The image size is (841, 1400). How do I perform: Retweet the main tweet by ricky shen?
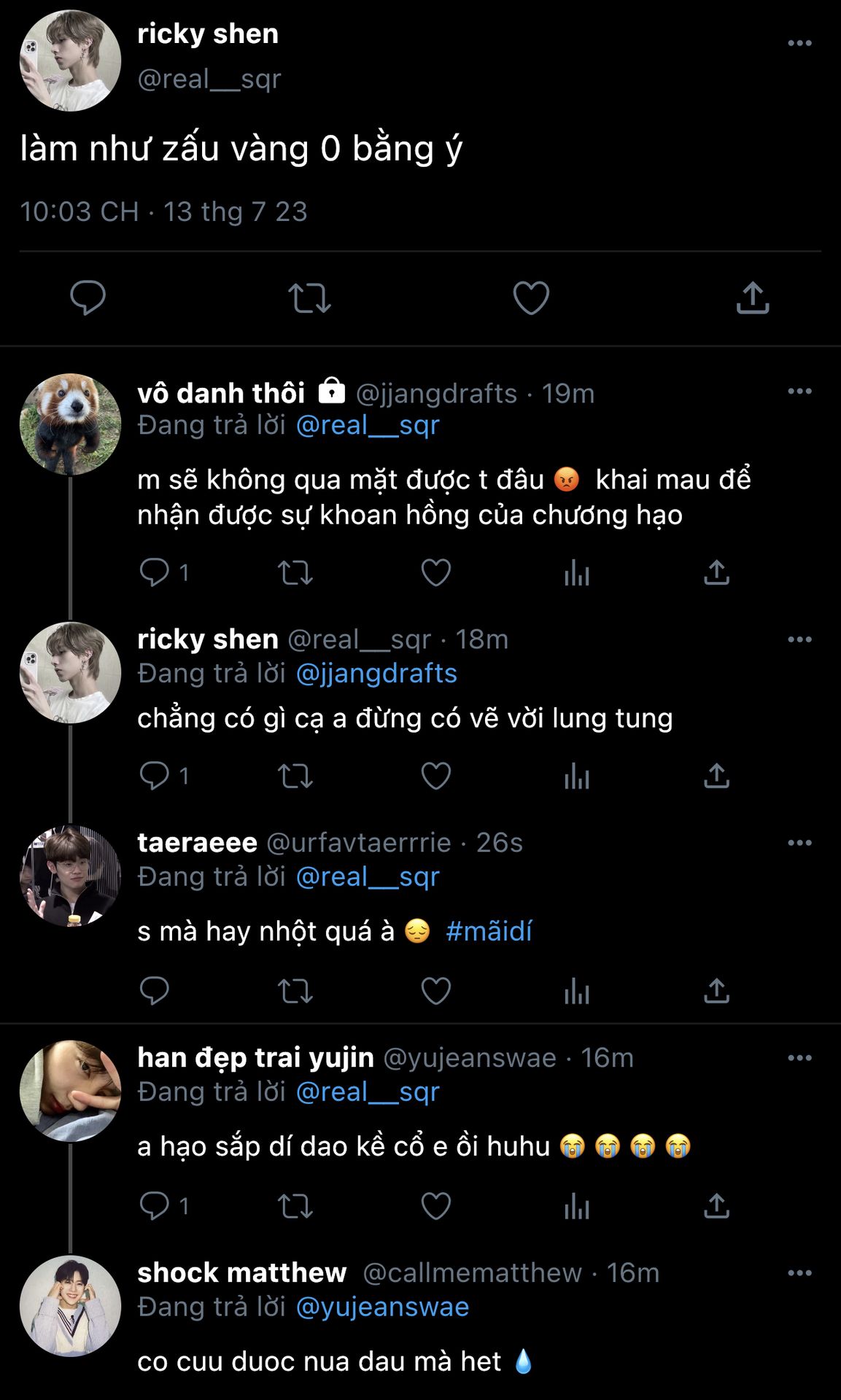pos(309,298)
